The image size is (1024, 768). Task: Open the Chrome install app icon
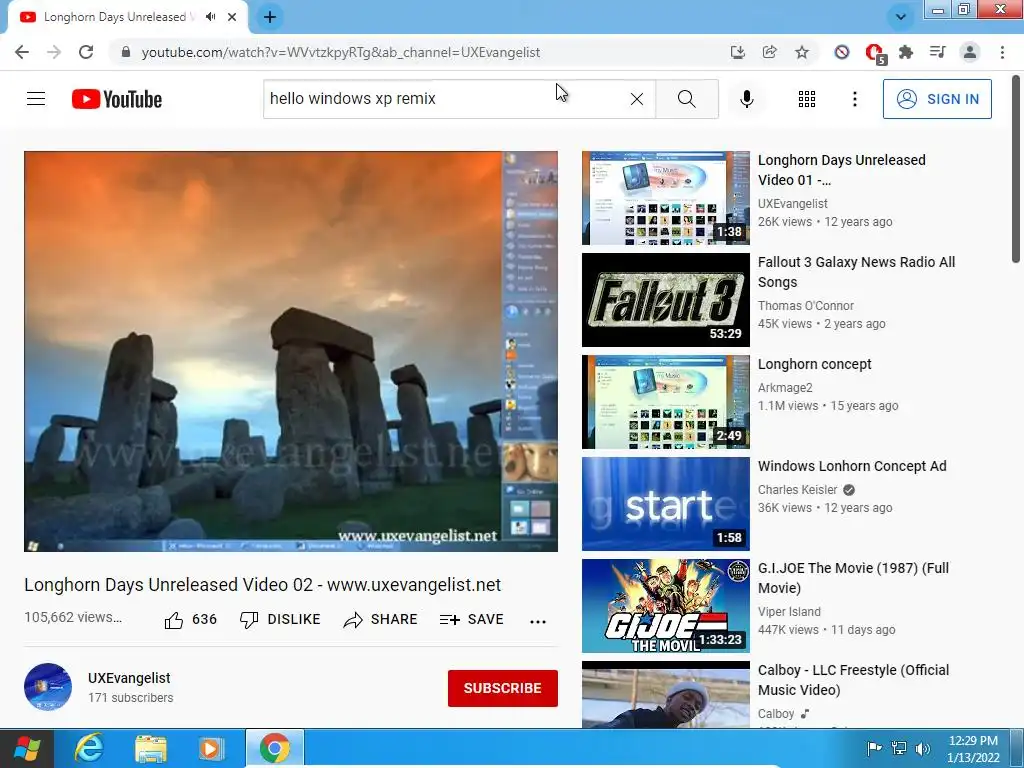pos(737,52)
